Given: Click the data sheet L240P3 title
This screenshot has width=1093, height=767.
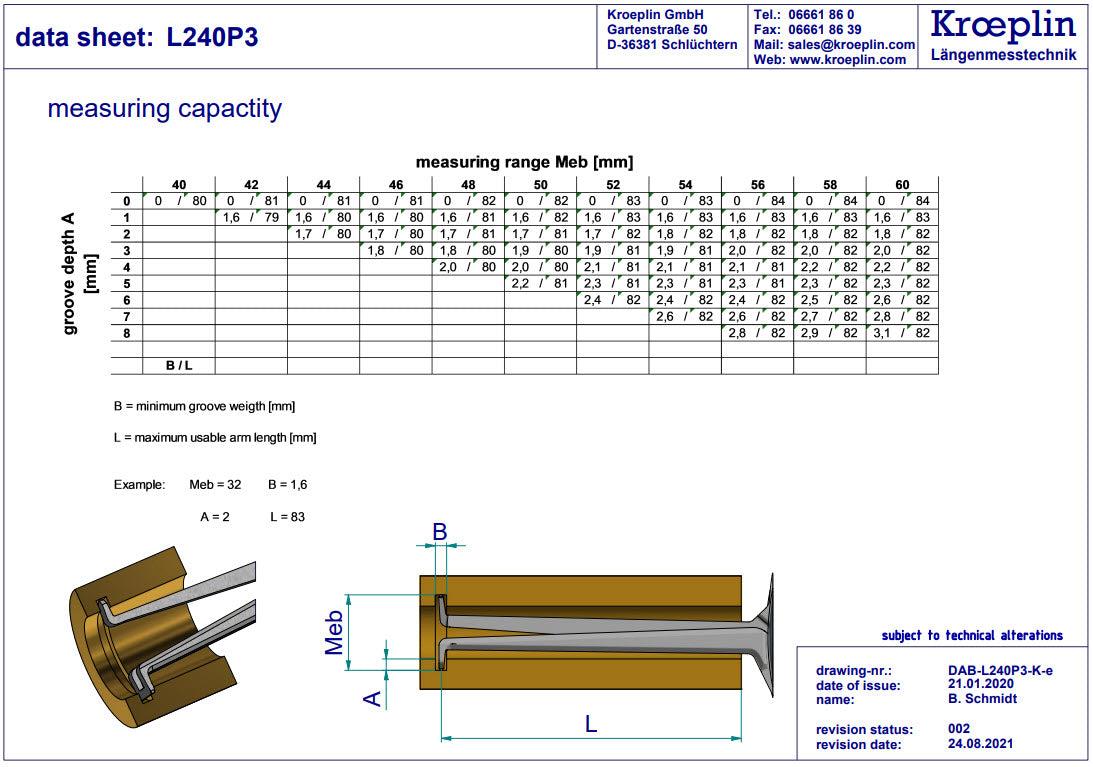Looking at the screenshot, I should [x=138, y=38].
